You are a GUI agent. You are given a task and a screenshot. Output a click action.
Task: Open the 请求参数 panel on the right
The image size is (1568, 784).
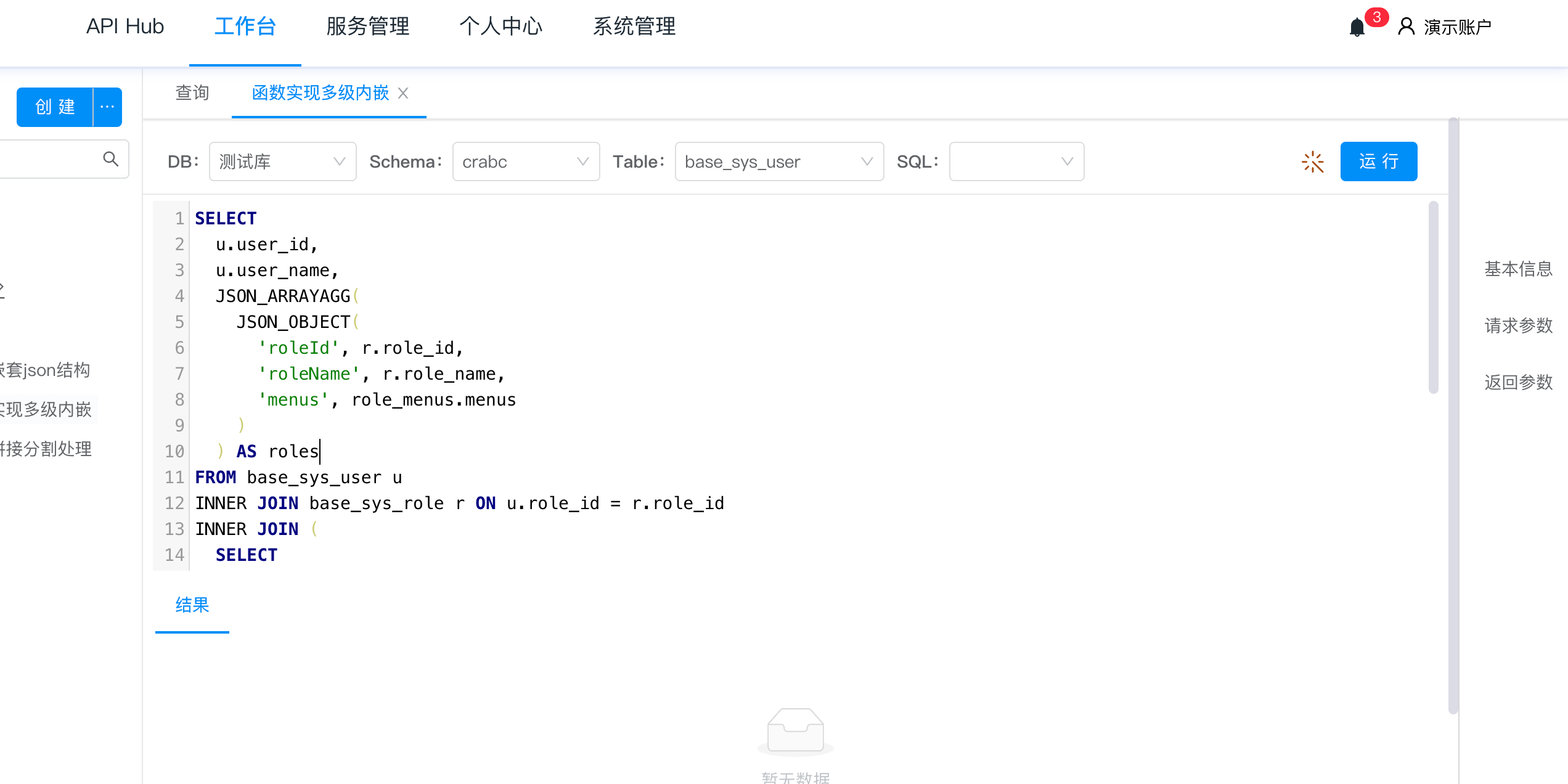1517,325
